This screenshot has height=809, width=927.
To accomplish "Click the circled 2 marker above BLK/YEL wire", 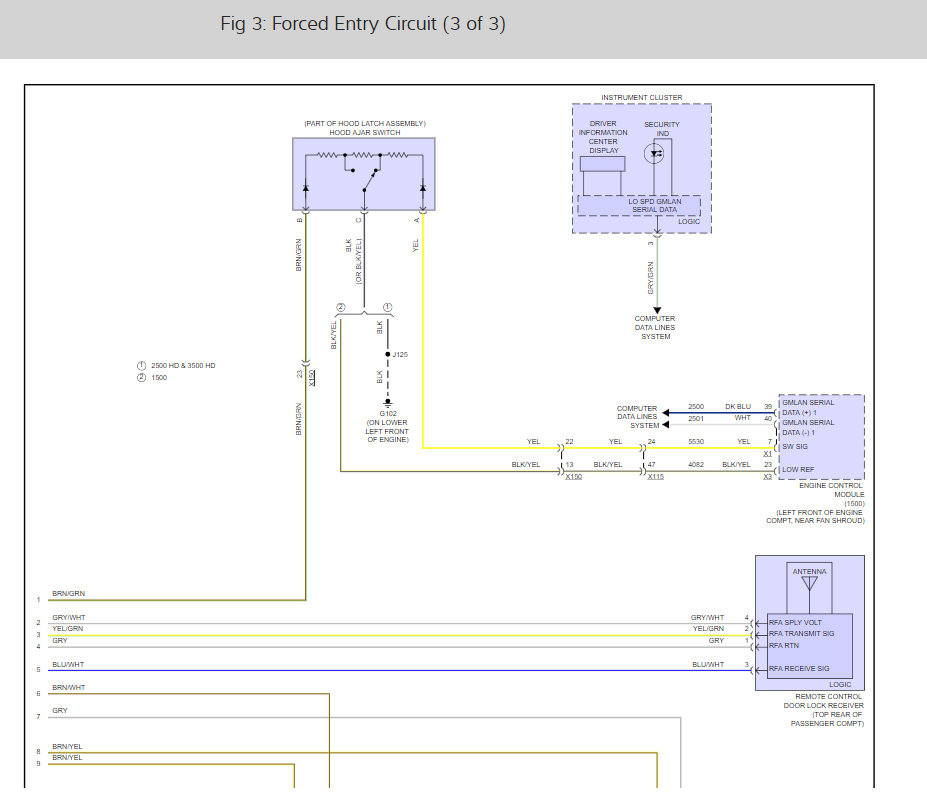I will [341, 307].
